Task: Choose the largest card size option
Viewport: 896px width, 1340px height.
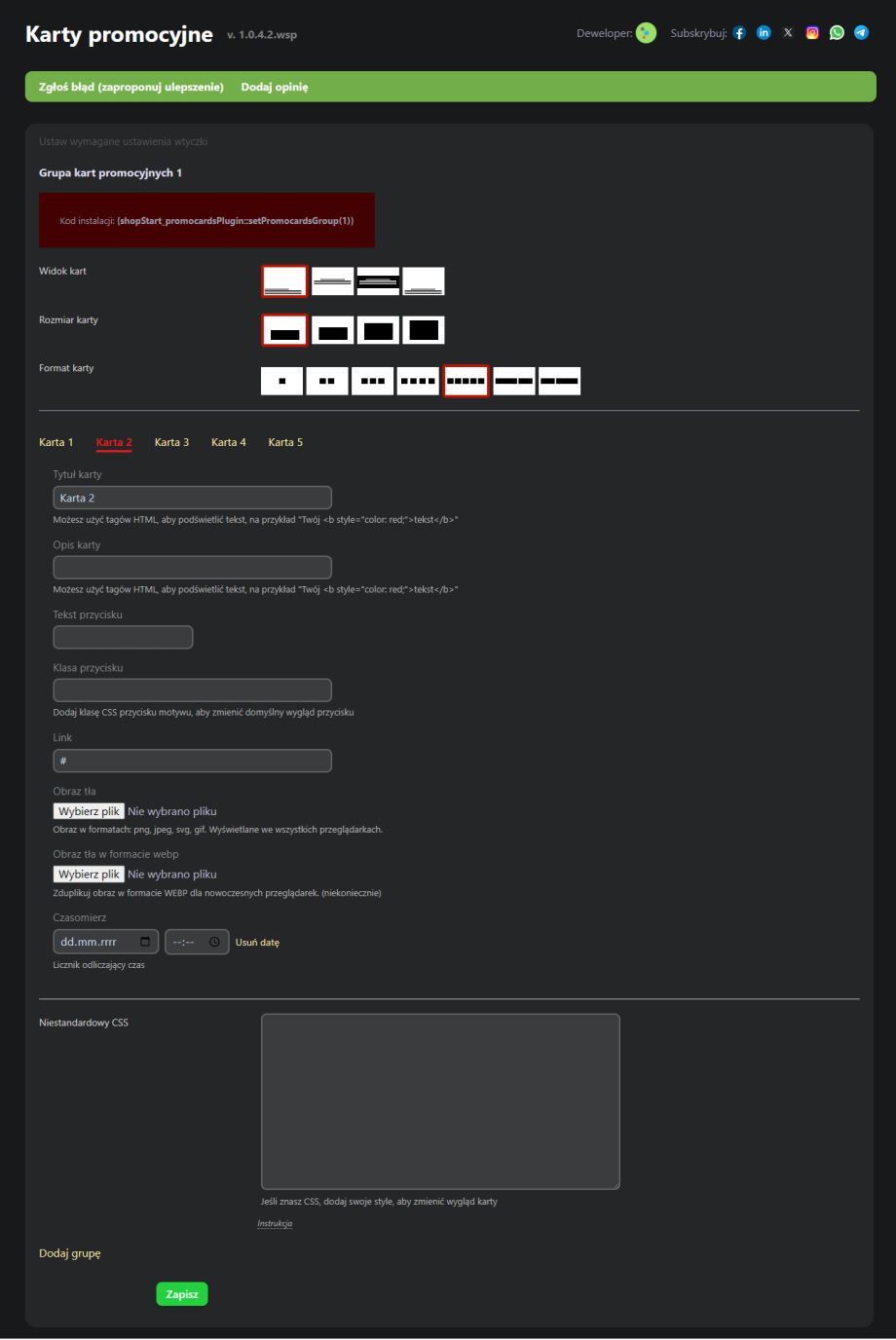Action: (424, 330)
